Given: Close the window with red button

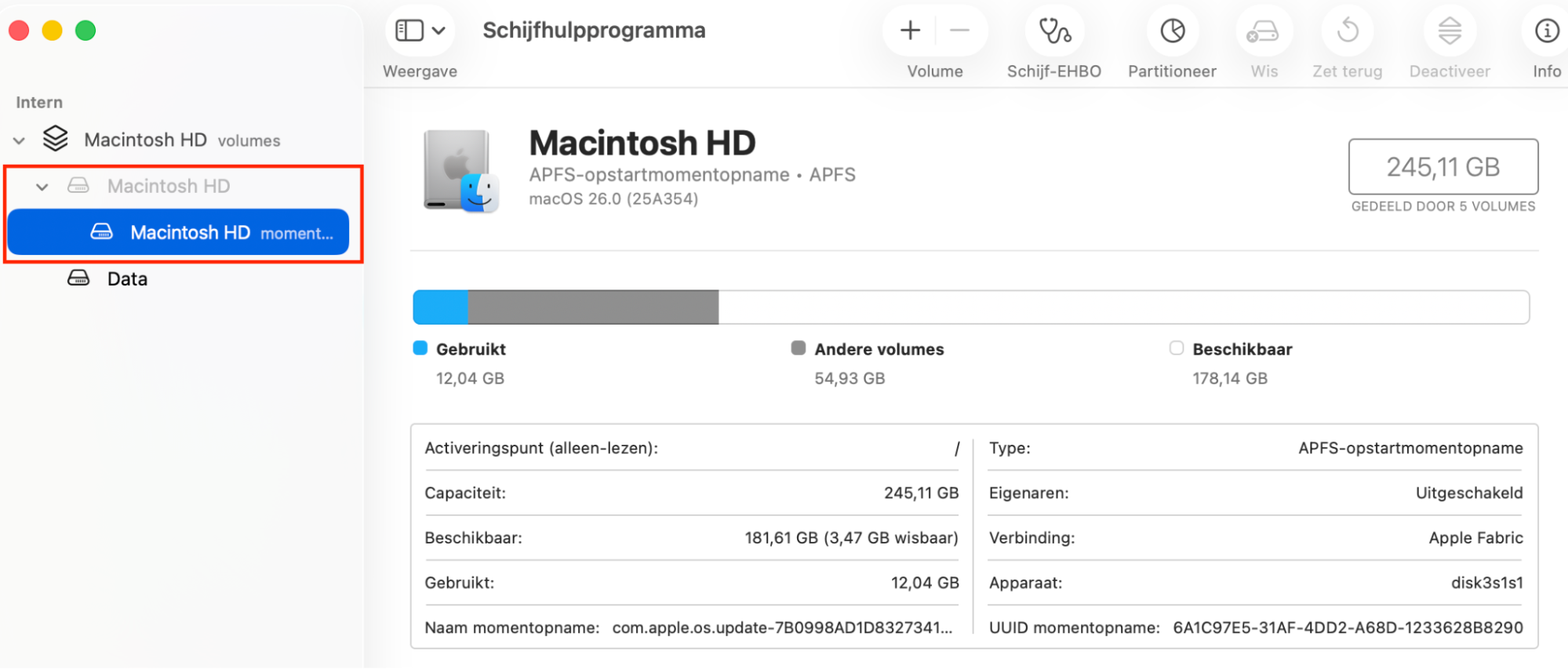Looking at the screenshot, I should (19, 31).
